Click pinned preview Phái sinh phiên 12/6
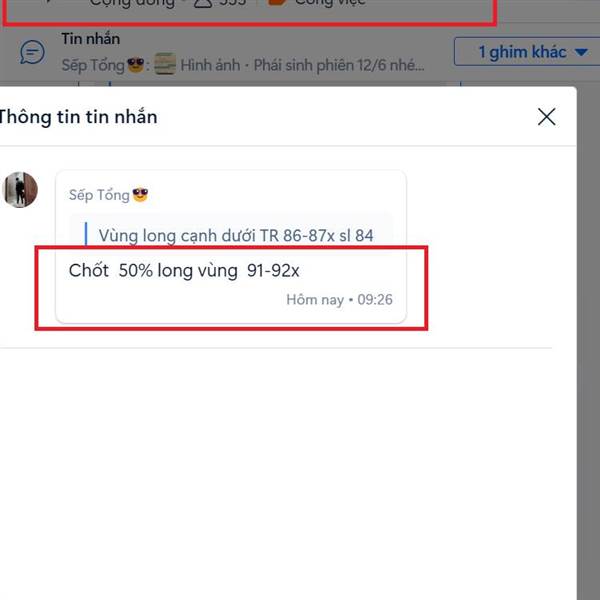 click(339, 65)
